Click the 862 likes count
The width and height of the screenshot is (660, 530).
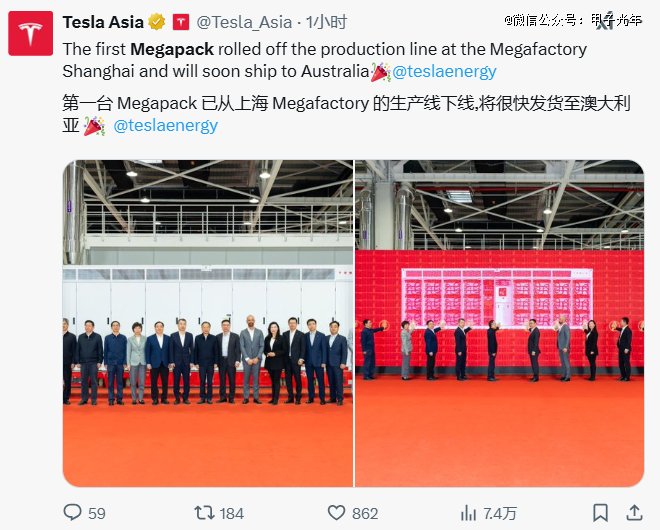[365, 513]
